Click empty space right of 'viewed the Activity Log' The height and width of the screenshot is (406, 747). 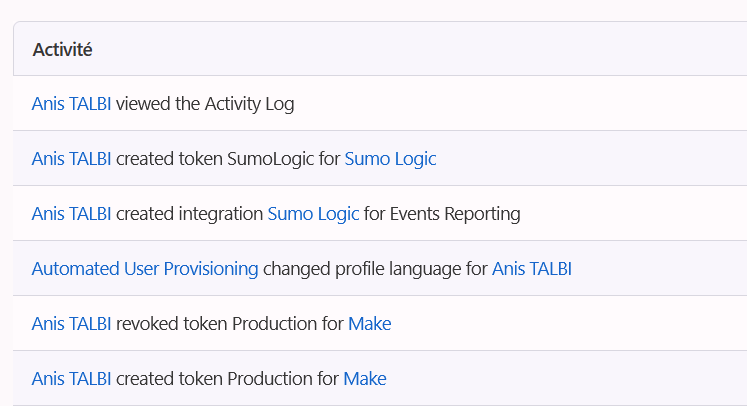point(520,103)
